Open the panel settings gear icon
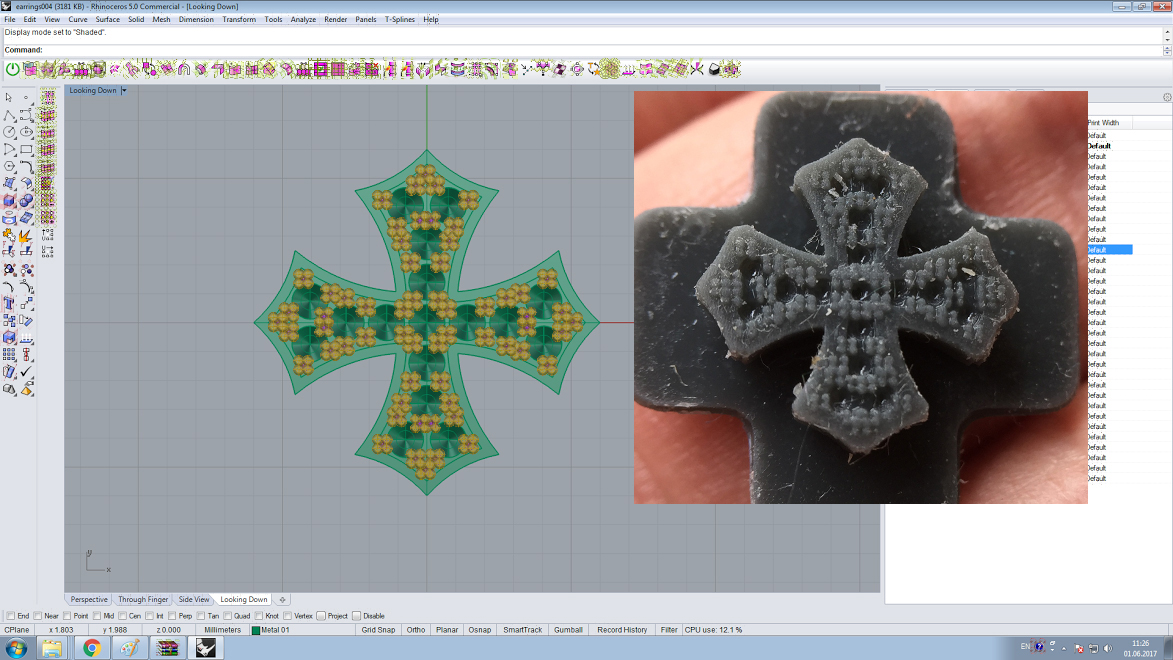This screenshot has height=660, width=1173. coord(1166,97)
